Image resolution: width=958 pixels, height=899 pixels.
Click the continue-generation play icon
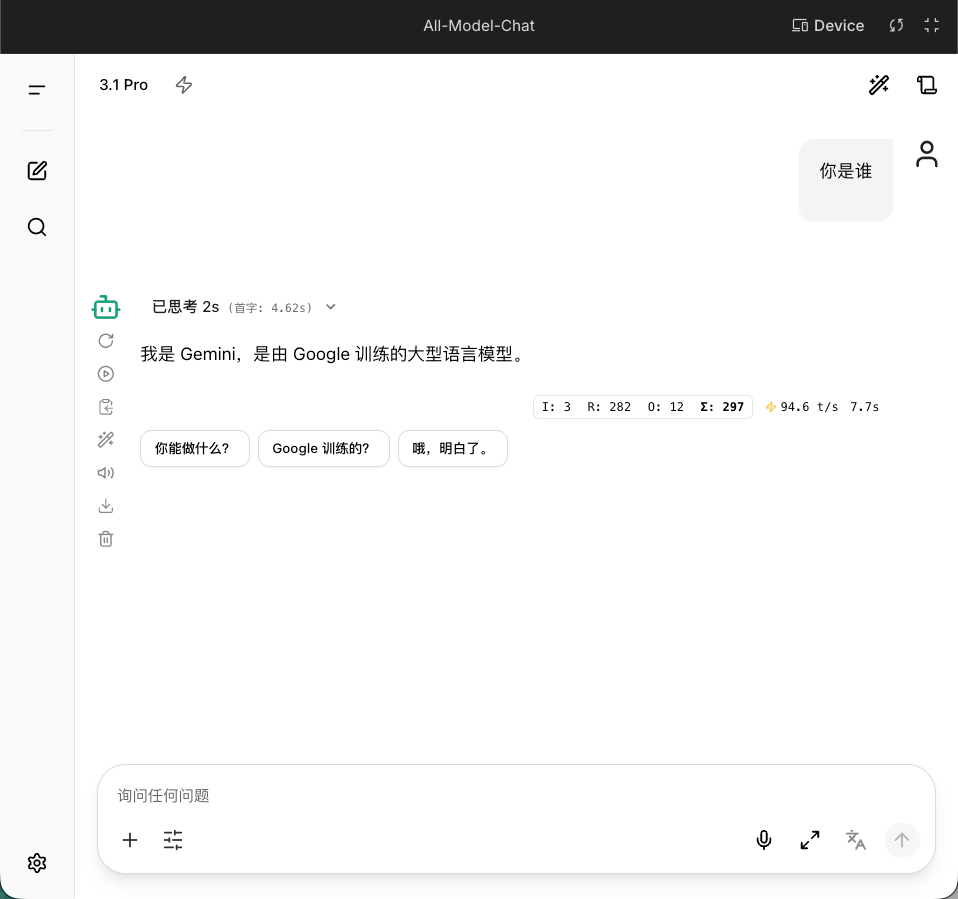(106, 373)
